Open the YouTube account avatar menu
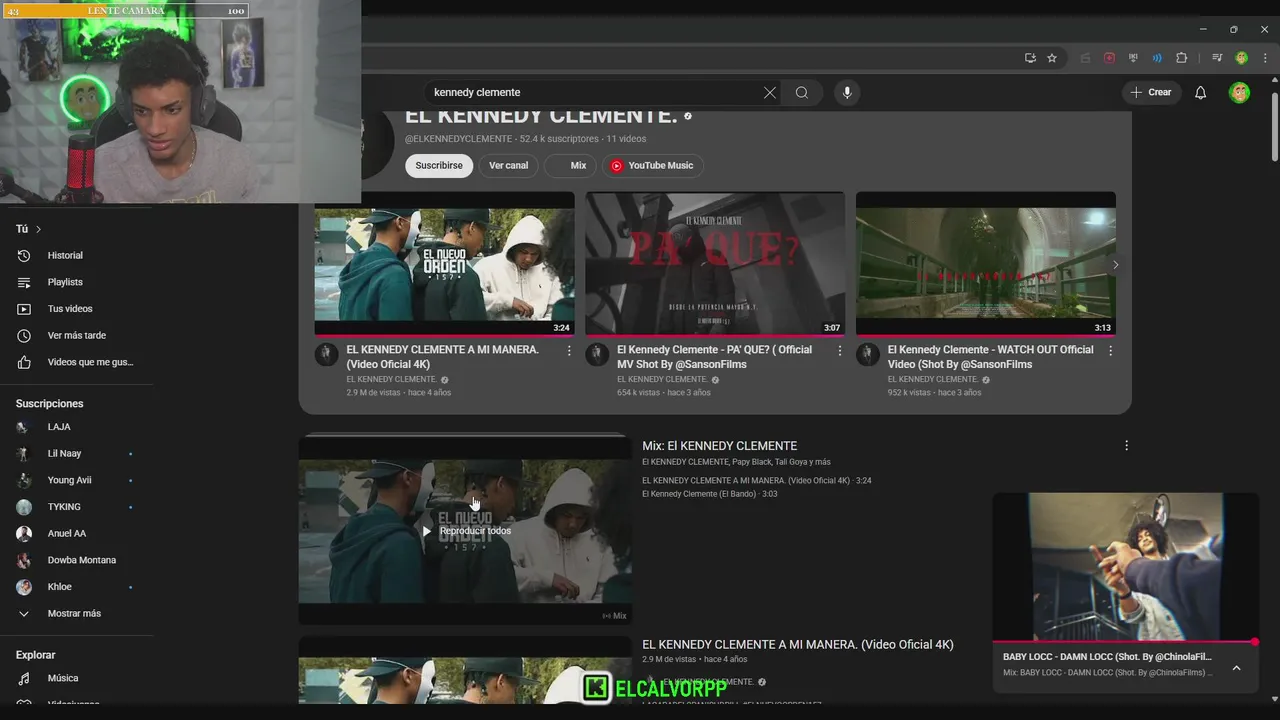The width and height of the screenshot is (1280, 720). [1240, 92]
